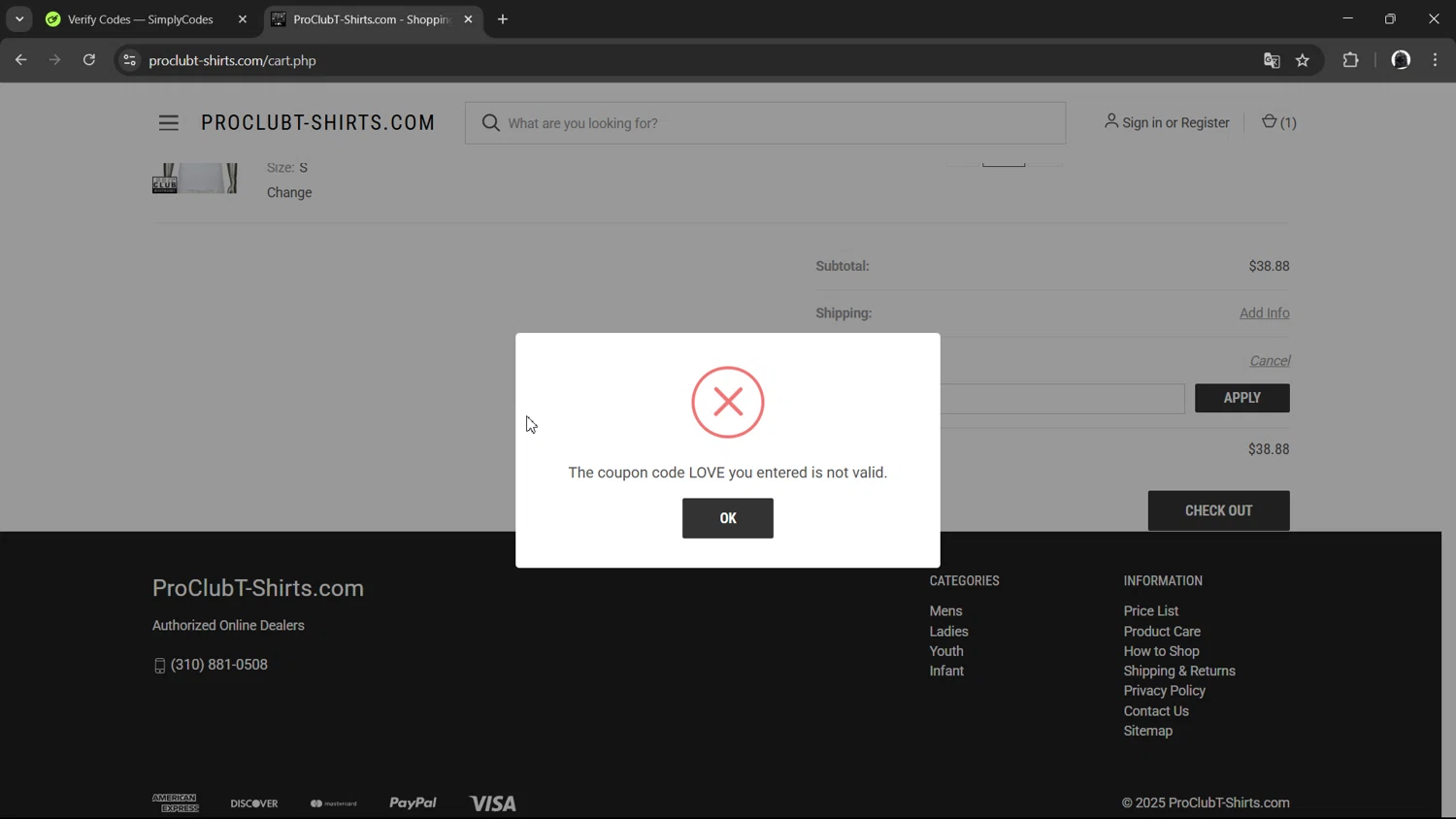
Task: Open the hamburger menu icon beside the site logo
Action: [169, 123]
